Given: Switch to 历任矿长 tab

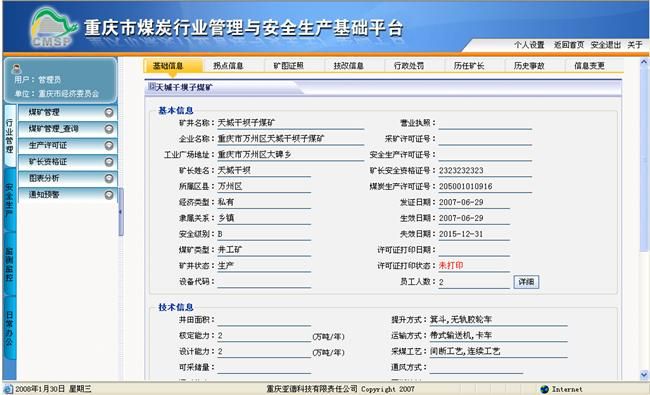Looking at the screenshot, I should tap(469, 66).
